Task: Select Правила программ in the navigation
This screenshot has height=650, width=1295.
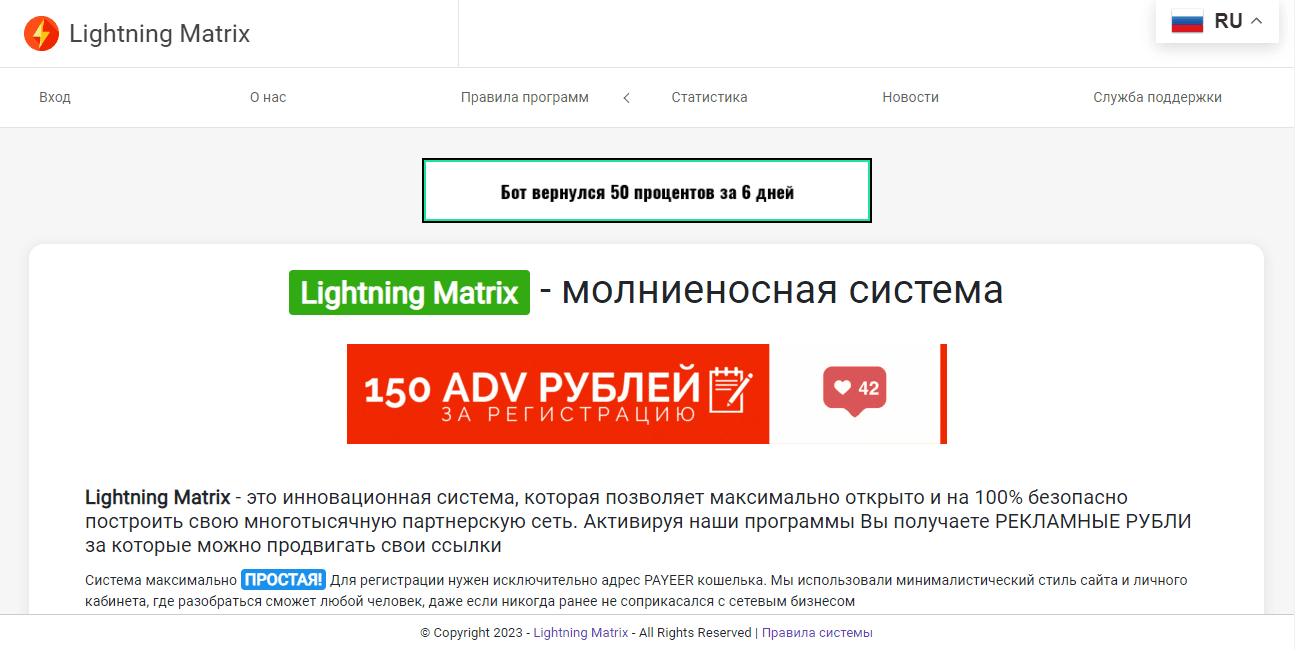Action: [524, 97]
